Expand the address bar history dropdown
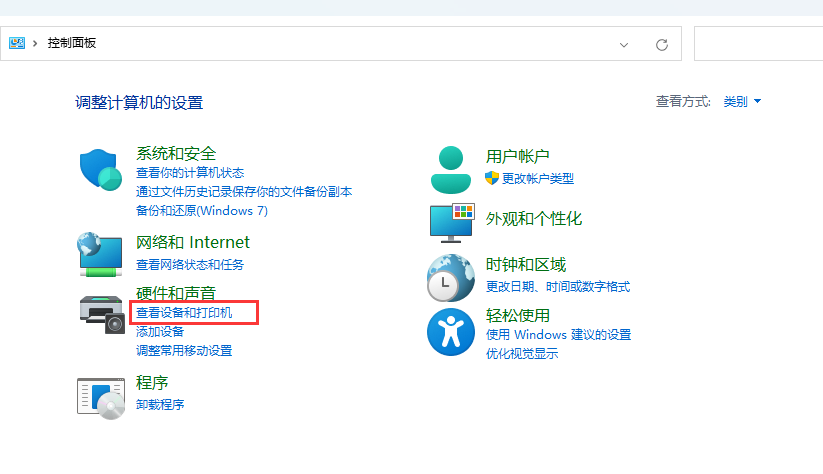The width and height of the screenshot is (823, 474). click(624, 44)
